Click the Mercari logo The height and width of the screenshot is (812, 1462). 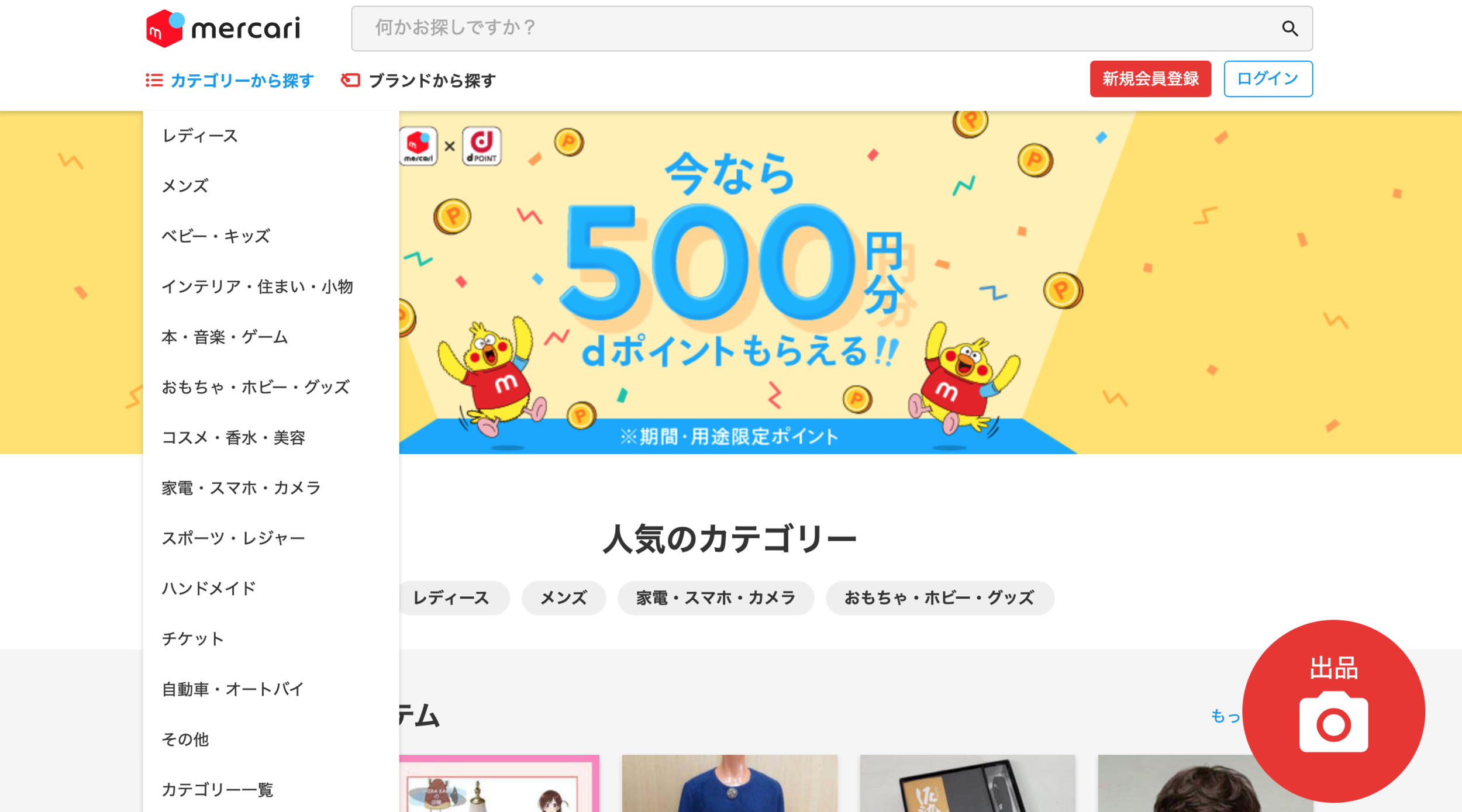[223, 28]
